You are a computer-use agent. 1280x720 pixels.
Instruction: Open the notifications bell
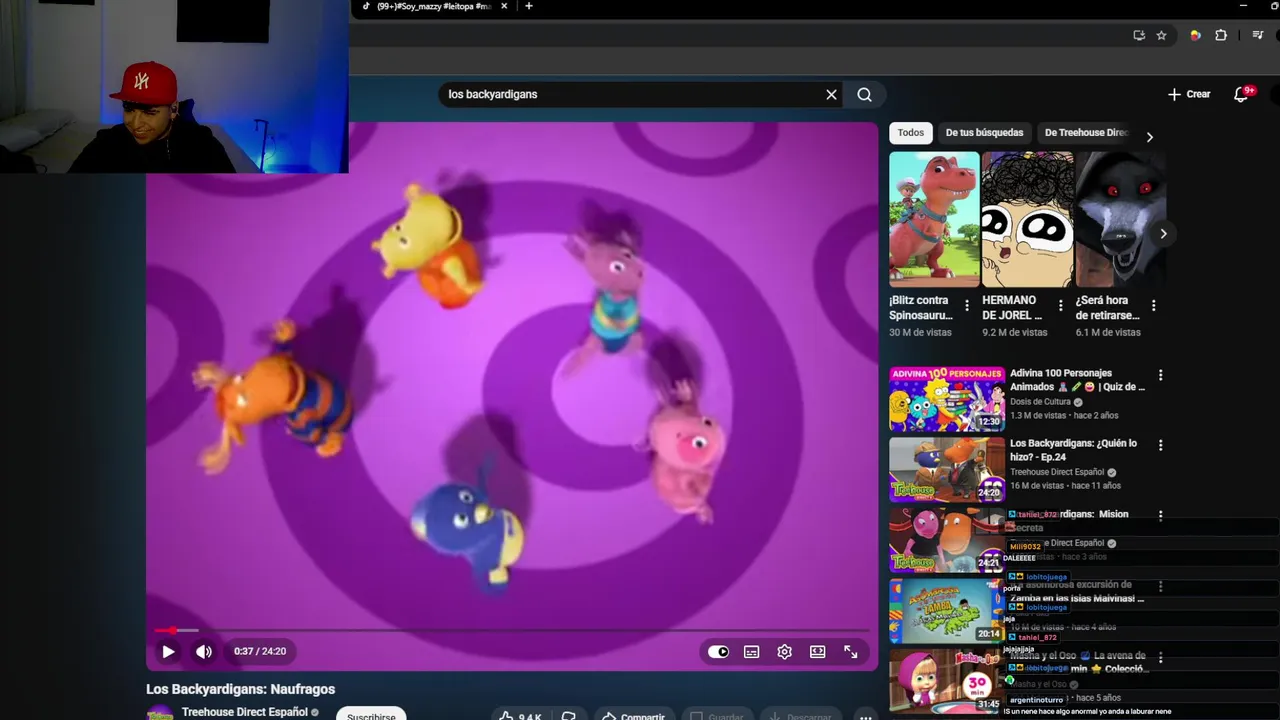pyautogui.click(x=1242, y=94)
